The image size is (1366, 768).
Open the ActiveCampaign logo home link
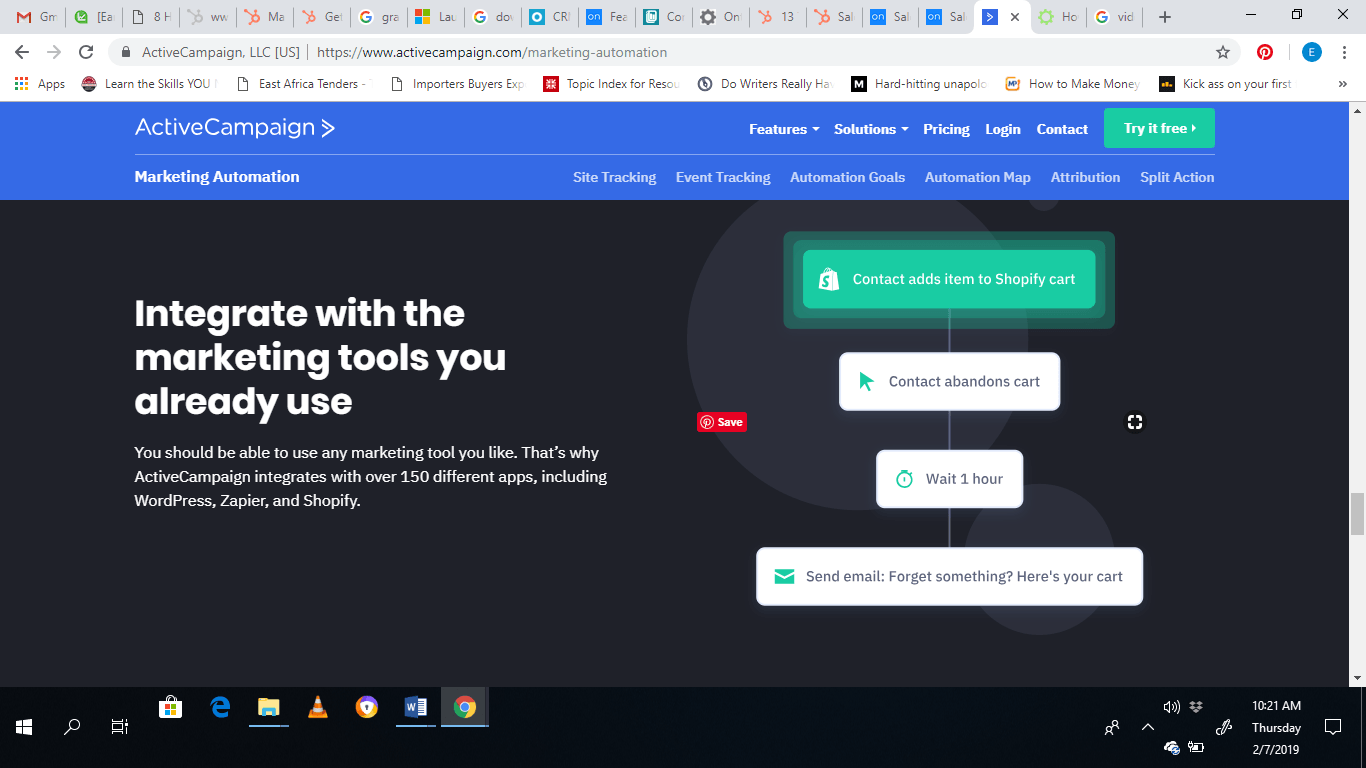point(235,128)
